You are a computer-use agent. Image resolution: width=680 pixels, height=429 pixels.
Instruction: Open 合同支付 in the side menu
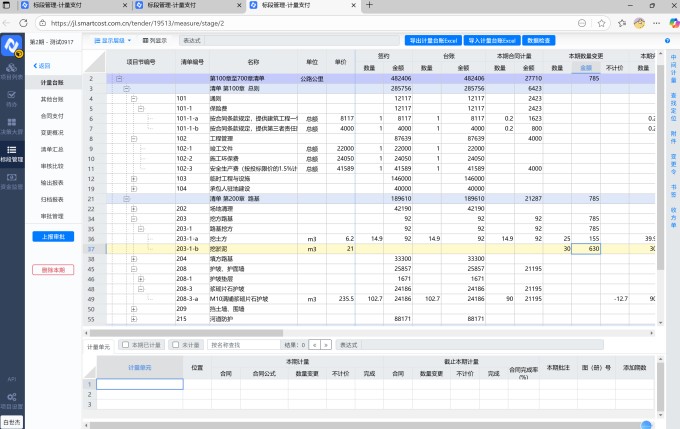coord(53,116)
